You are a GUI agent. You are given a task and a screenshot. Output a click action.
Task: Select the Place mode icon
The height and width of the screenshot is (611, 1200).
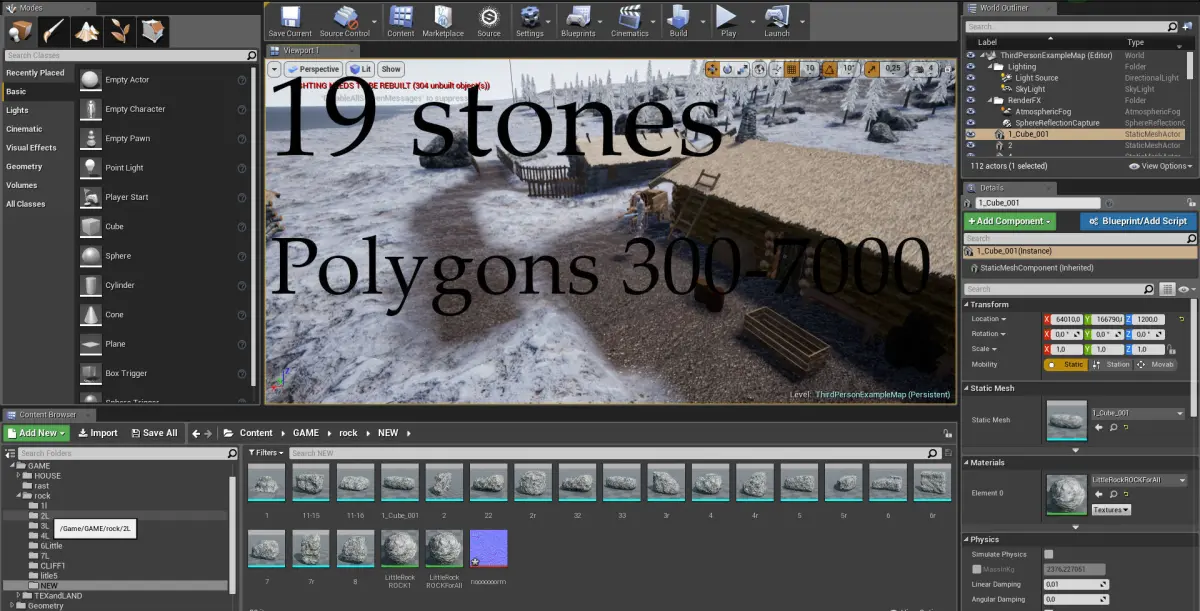21,31
